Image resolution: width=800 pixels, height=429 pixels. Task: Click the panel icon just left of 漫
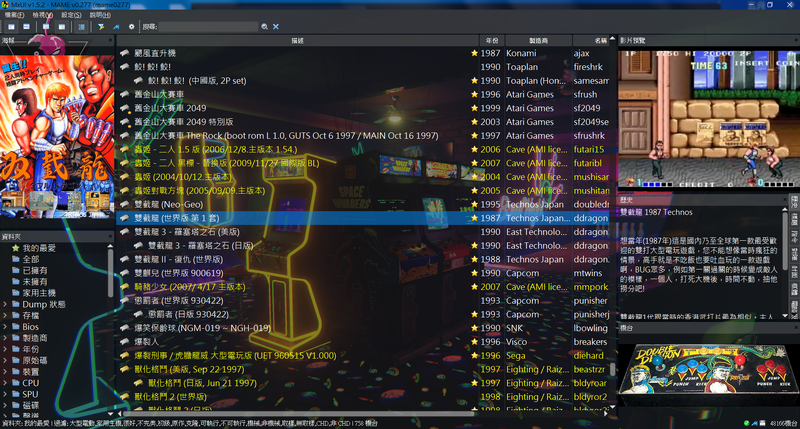pyautogui.click(x=62, y=27)
